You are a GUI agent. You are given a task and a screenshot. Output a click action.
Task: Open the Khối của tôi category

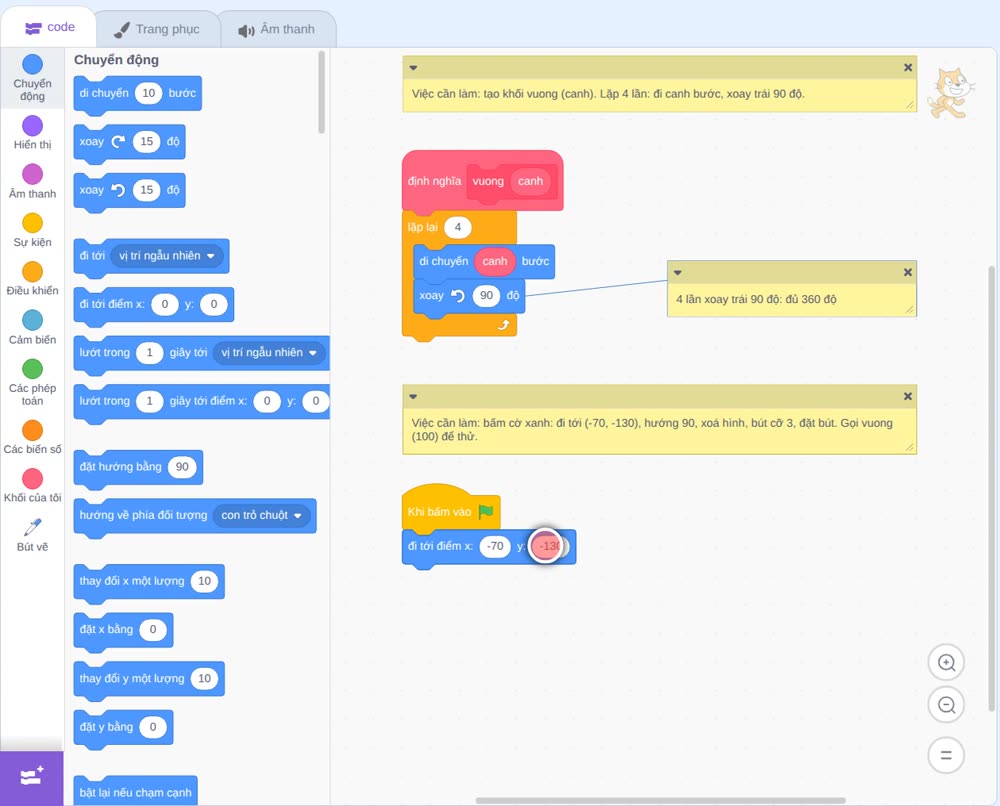33,486
